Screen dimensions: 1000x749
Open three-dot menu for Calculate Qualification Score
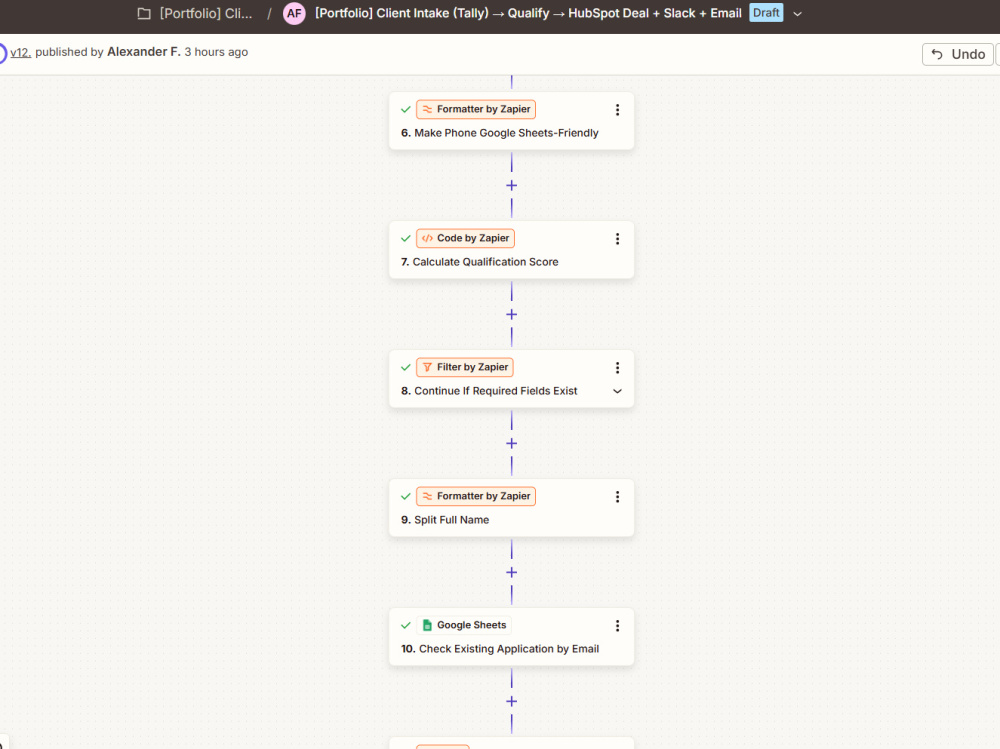(617, 239)
